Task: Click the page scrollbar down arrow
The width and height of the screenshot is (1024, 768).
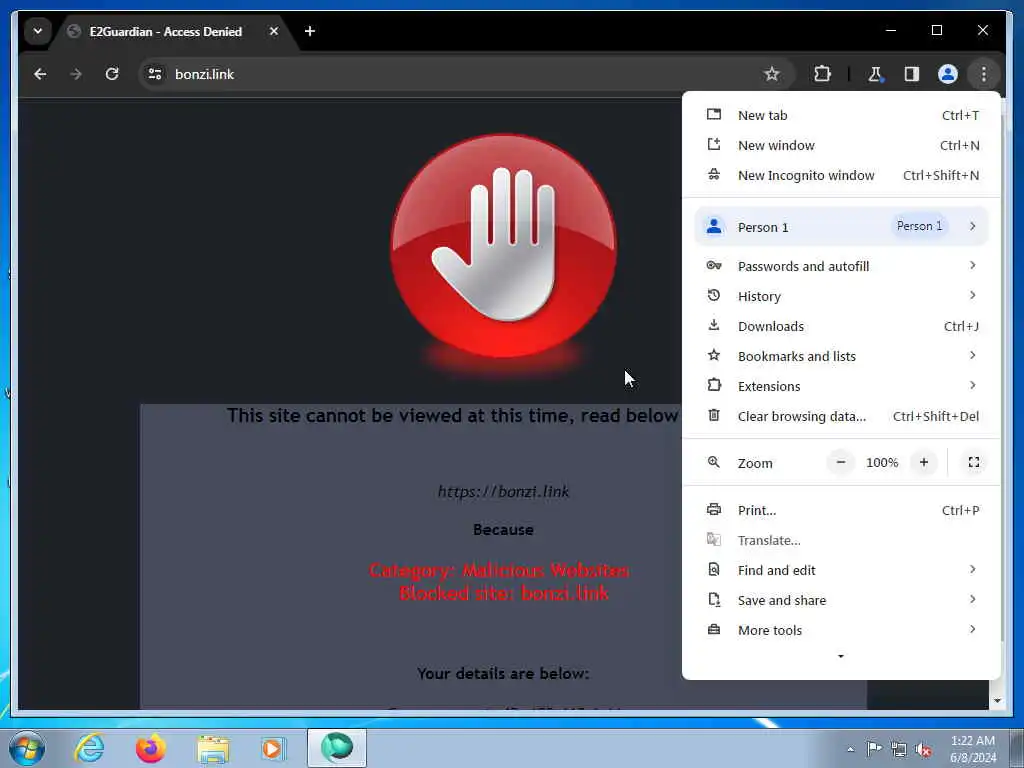Action: tap(997, 701)
